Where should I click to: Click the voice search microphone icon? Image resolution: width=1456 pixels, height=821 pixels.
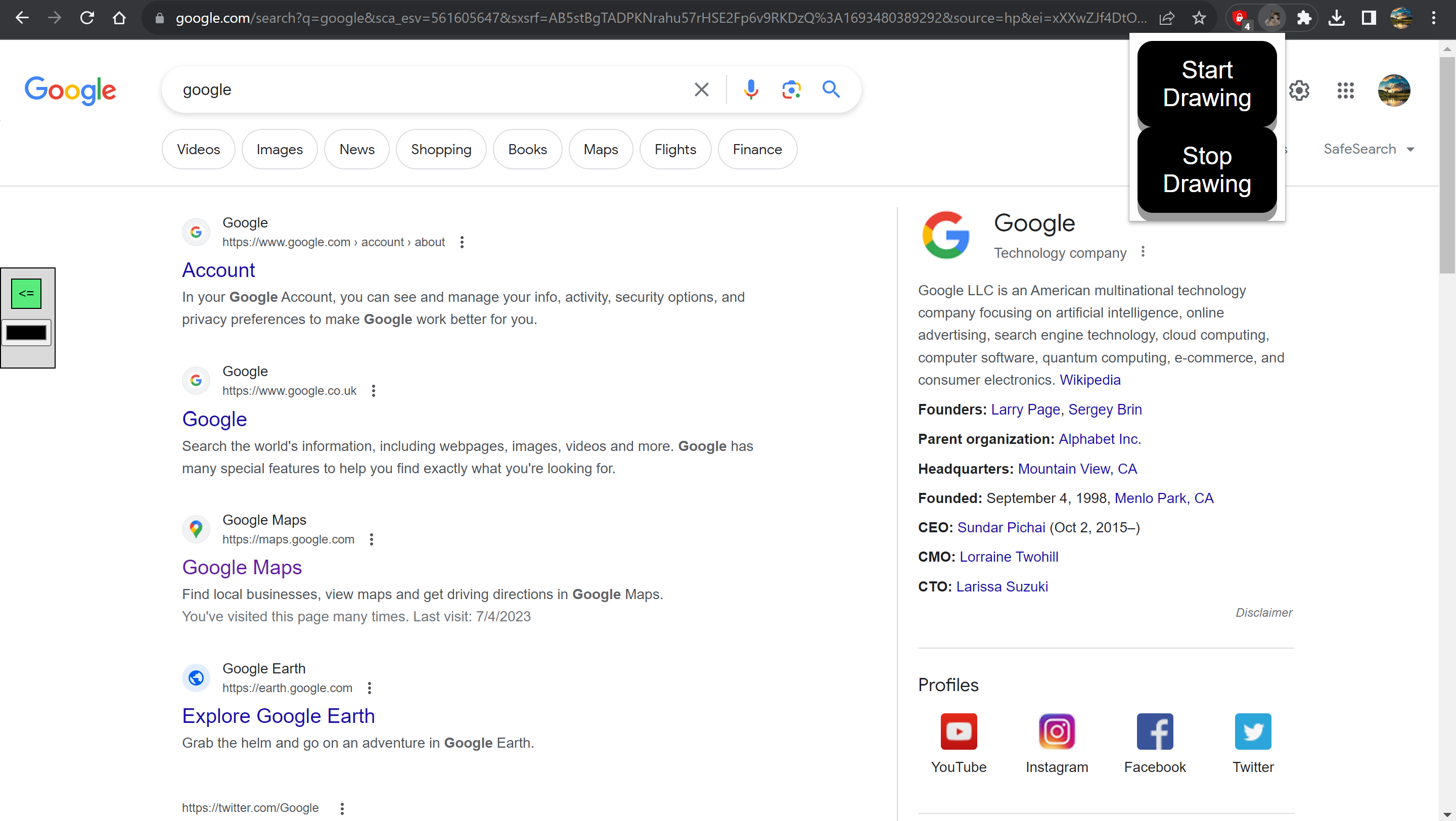point(751,89)
